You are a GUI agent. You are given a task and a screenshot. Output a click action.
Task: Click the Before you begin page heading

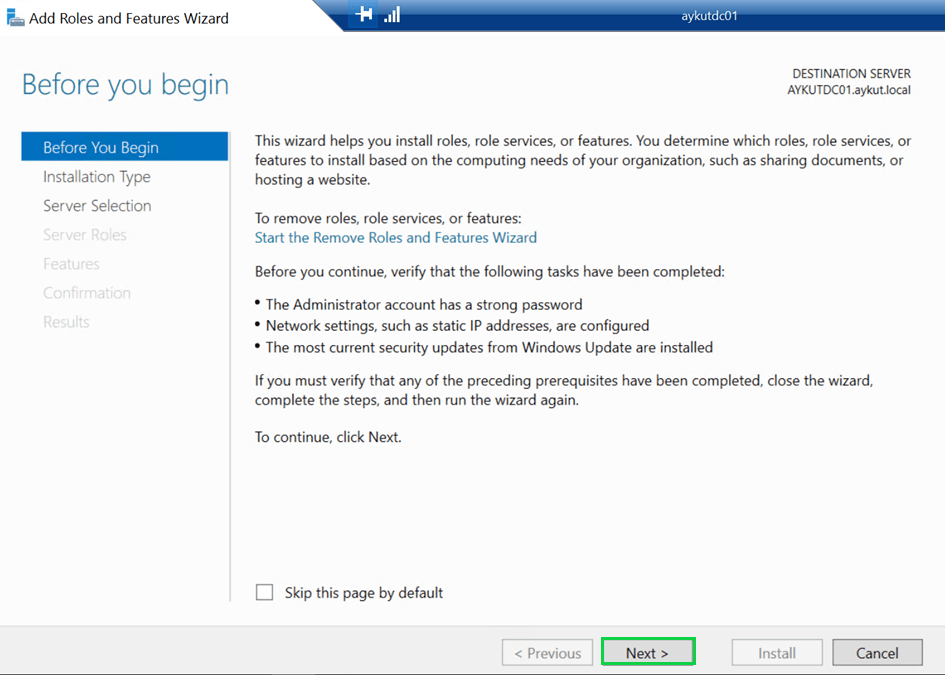126,85
